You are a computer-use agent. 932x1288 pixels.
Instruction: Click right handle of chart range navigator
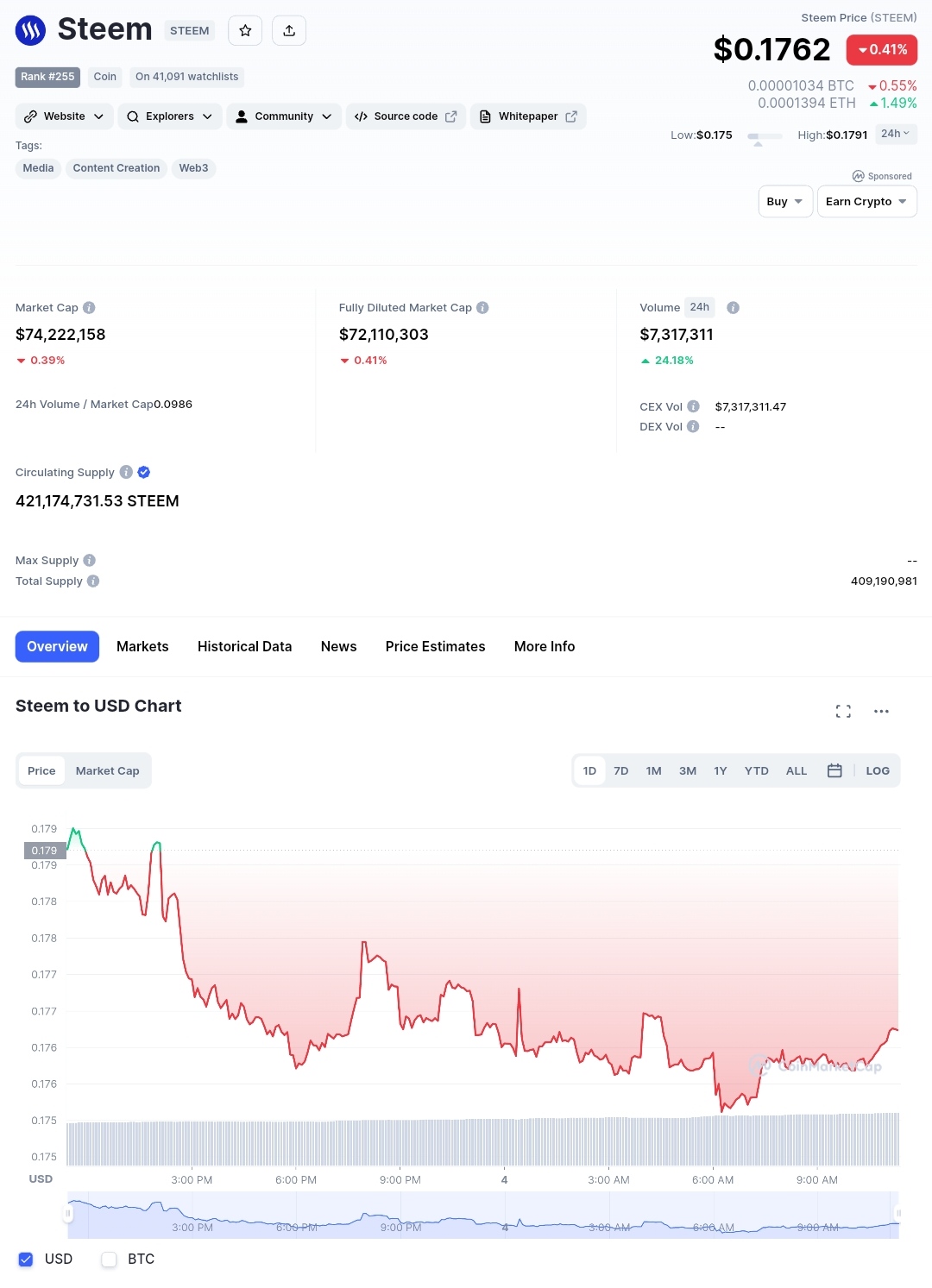pos(898,1214)
